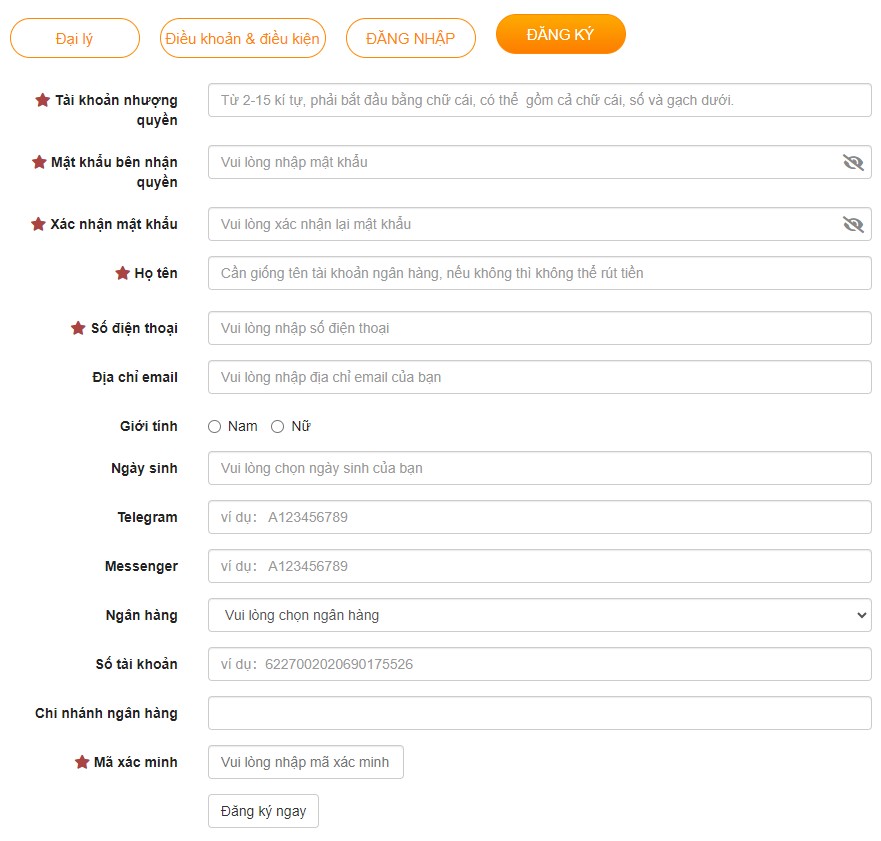Focus the Địa chỉ email input
881x841 pixels.
(x=539, y=377)
